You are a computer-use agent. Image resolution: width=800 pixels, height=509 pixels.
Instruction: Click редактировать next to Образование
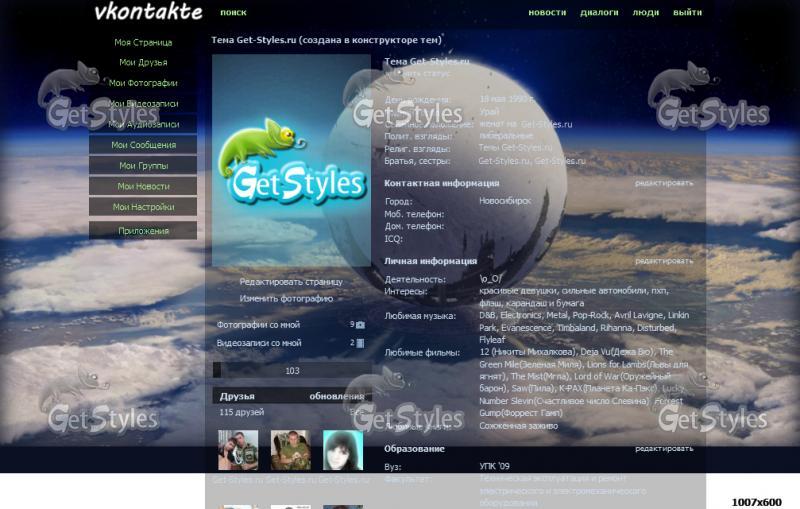click(x=664, y=448)
